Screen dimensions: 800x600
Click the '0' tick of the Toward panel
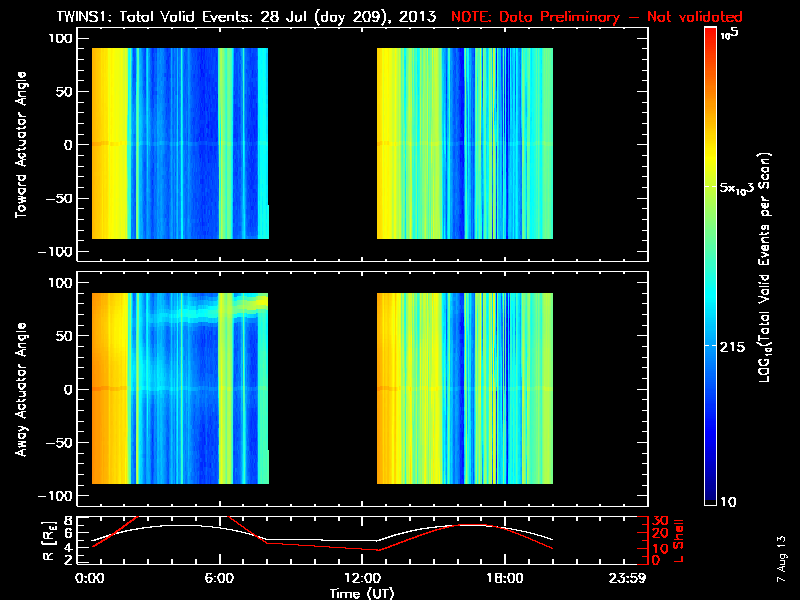[68, 145]
